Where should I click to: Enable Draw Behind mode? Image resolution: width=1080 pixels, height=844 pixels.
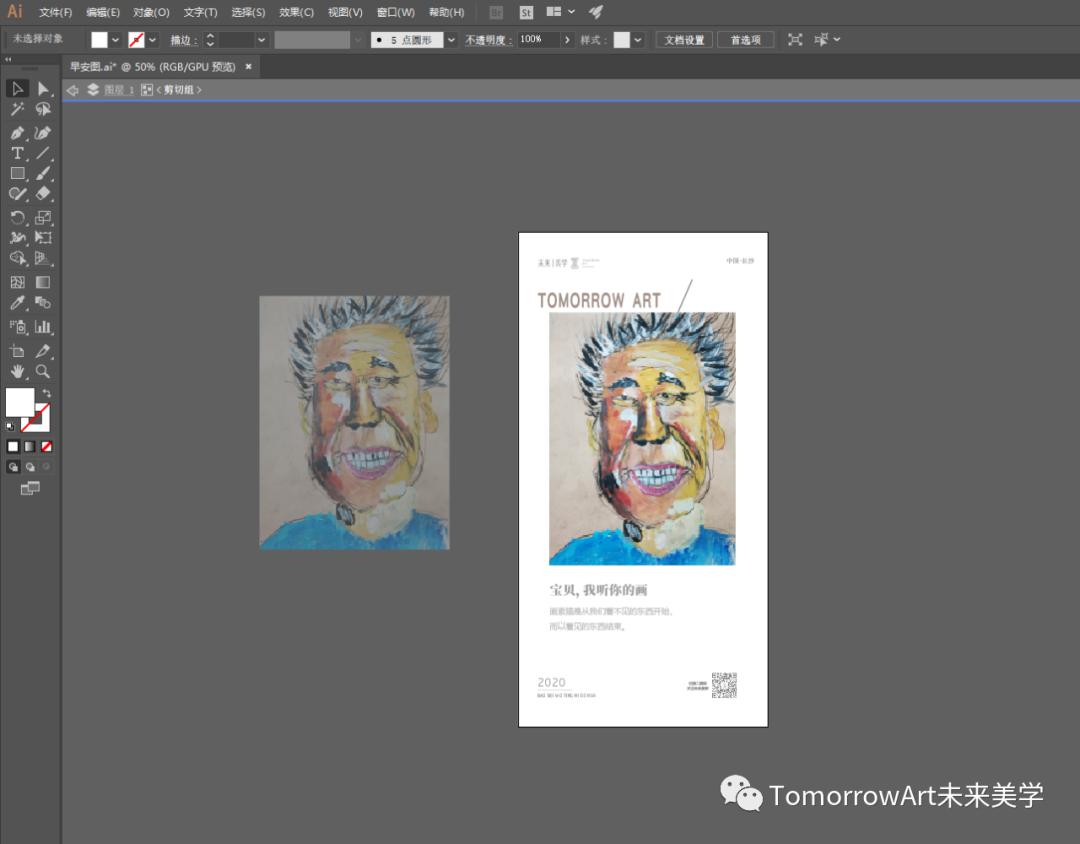[30, 466]
